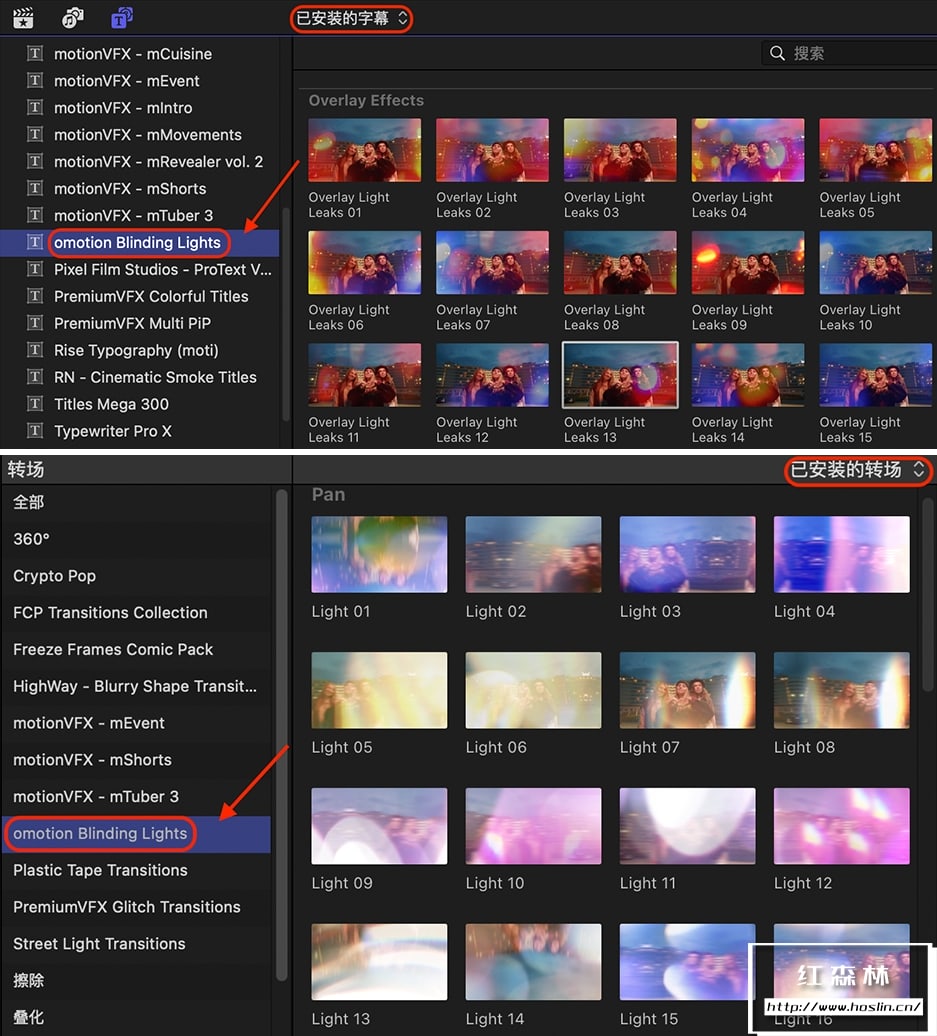937x1036 pixels.
Task: Click the title icon beside mRevealer vol. 2
Action: pos(35,161)
